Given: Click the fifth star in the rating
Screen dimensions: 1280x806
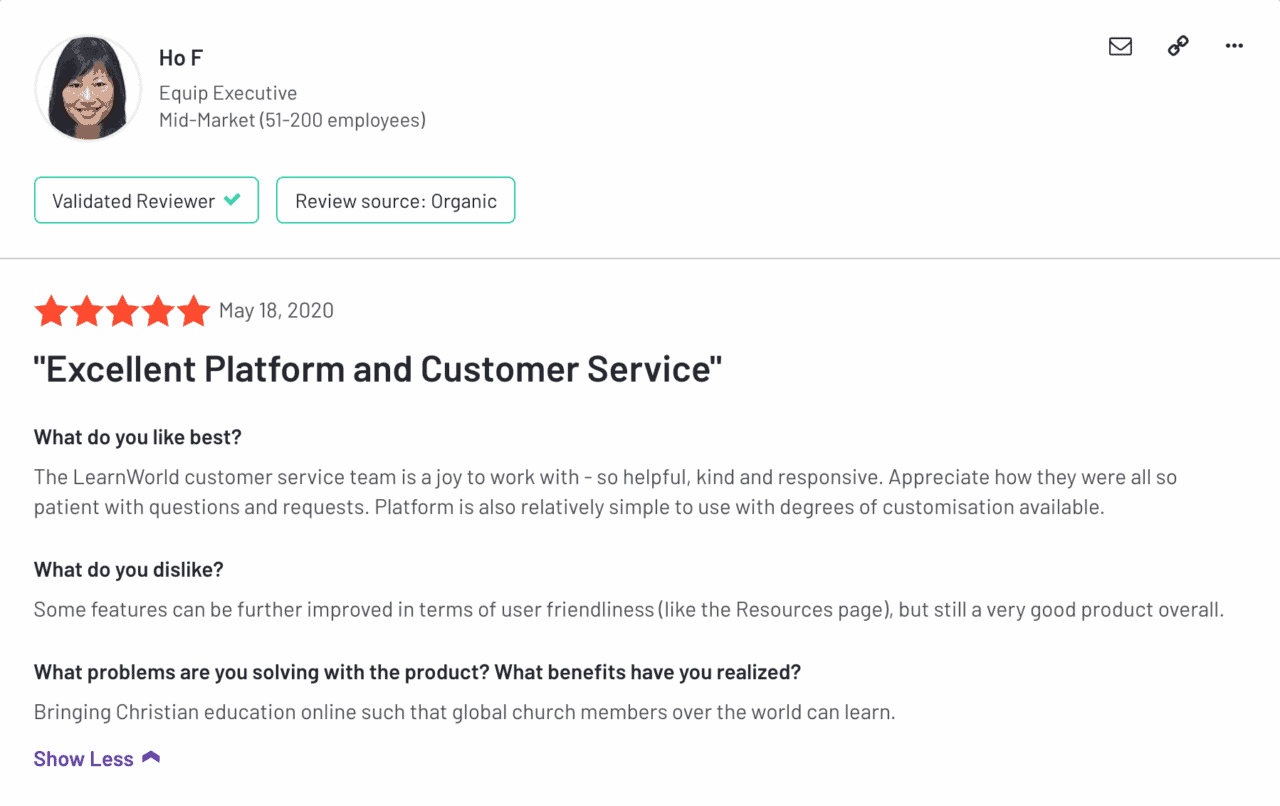Looking at the screenshot, I should [x=193, y=310].
